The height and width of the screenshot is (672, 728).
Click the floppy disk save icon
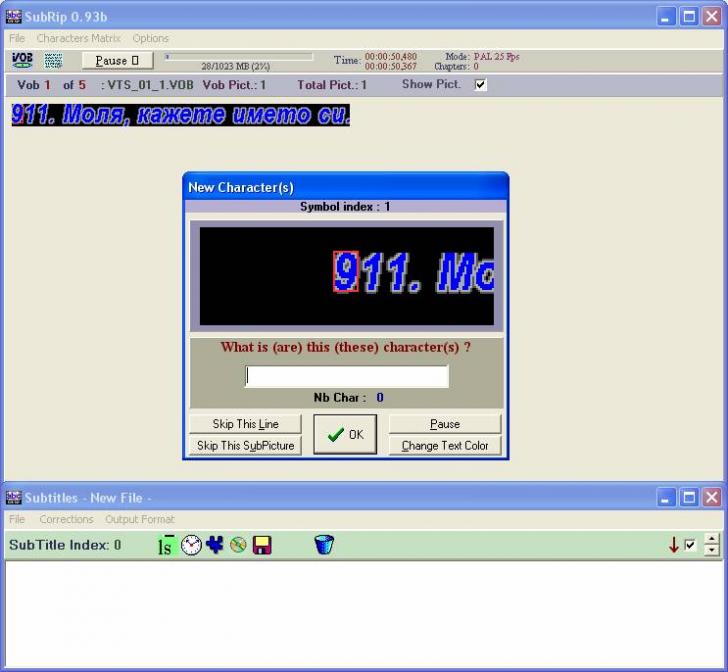coord(262,545)
